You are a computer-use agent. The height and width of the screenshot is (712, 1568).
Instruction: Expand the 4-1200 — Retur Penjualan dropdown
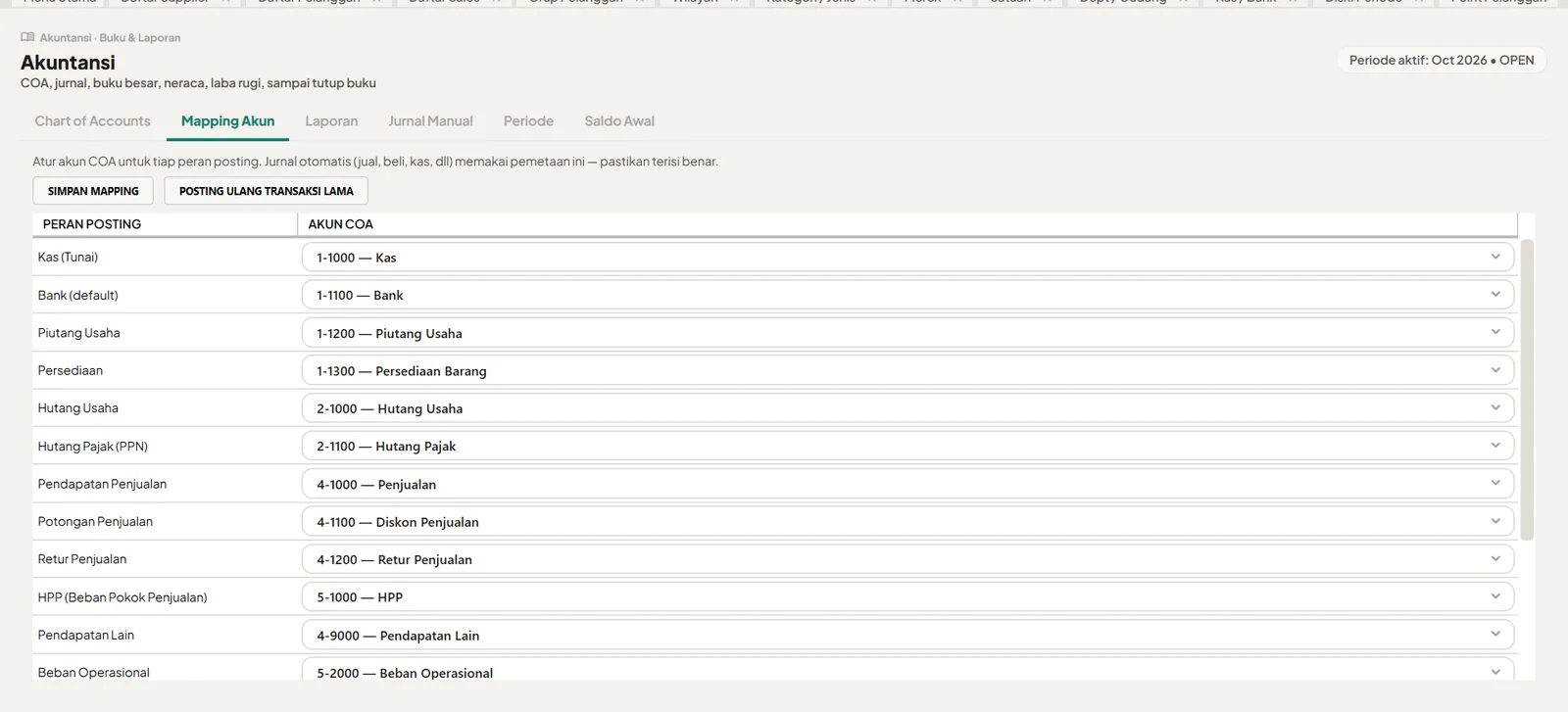click(907, 559)
